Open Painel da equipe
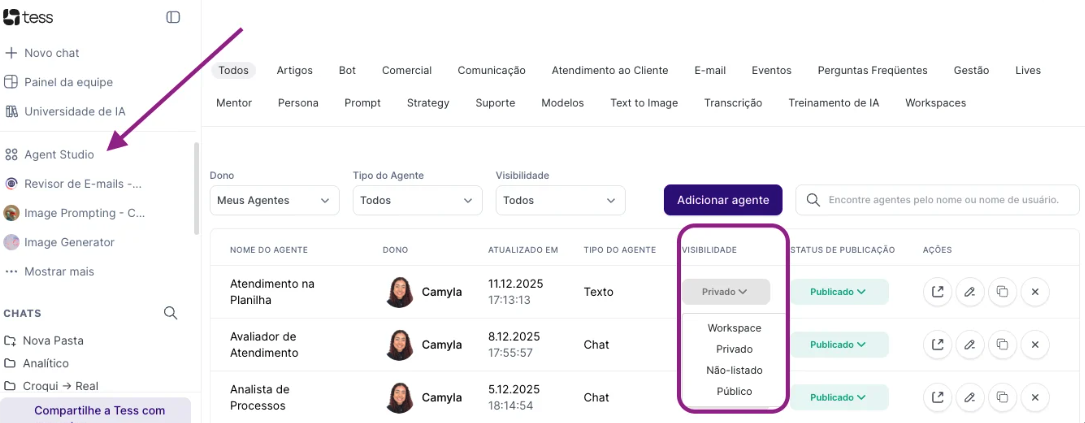The height and width of the screenshot is (423, 1085). click(x=58, y=82)
